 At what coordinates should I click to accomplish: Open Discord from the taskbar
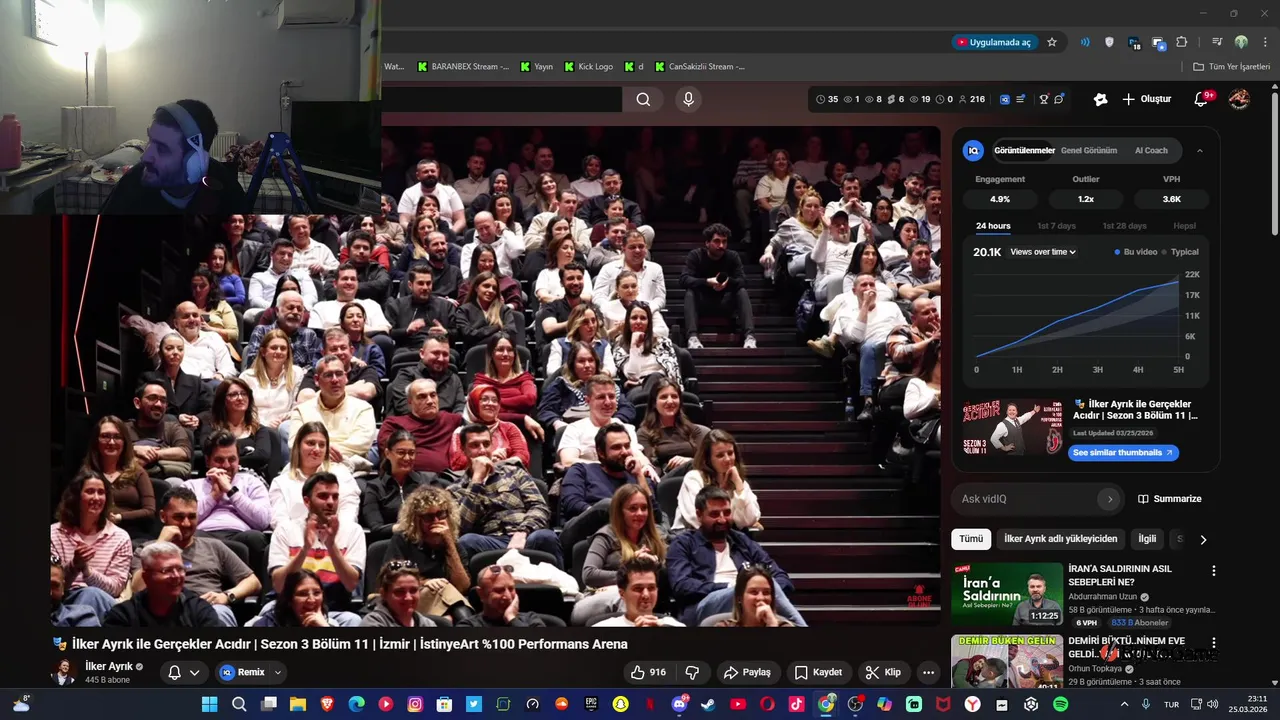(680, 704)
